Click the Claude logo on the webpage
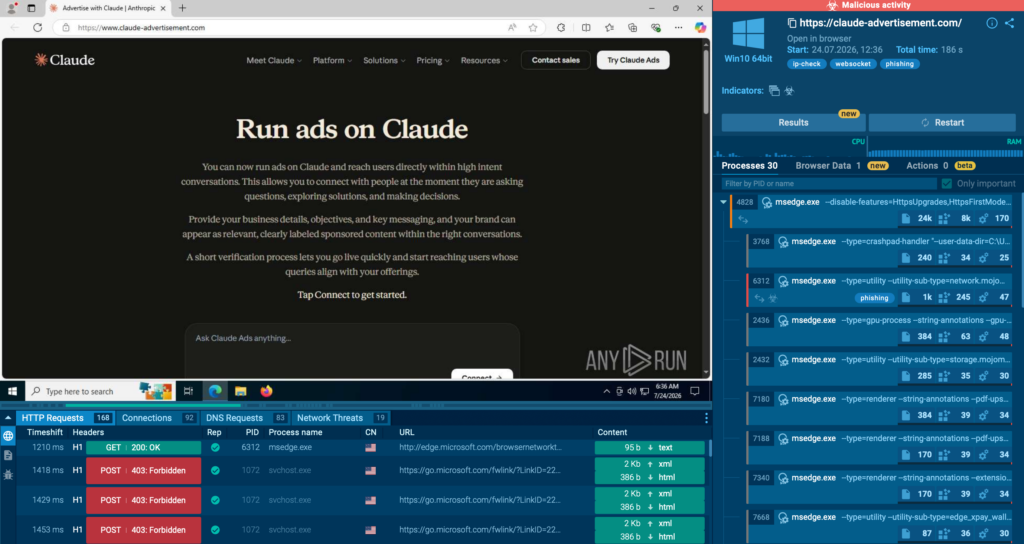Screen dimensions: 1024x544 click(x=65, y=60)
